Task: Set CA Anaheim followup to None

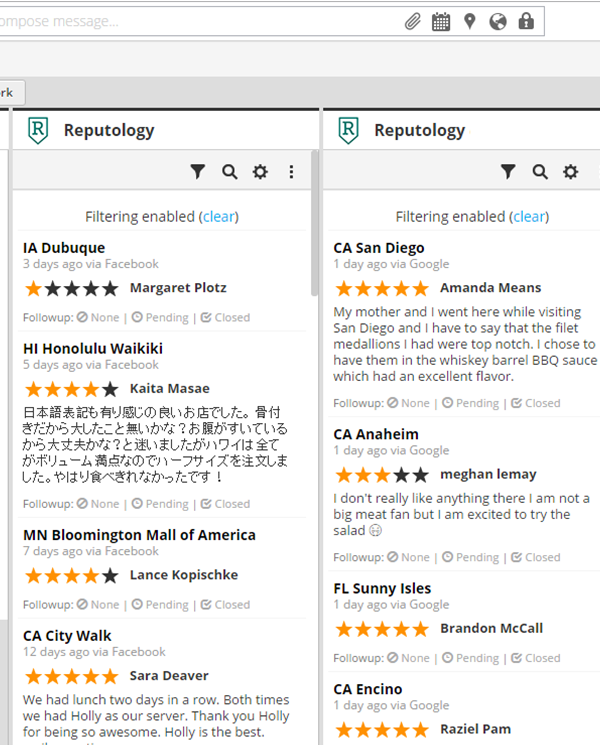Action: [x=408, y=557]
